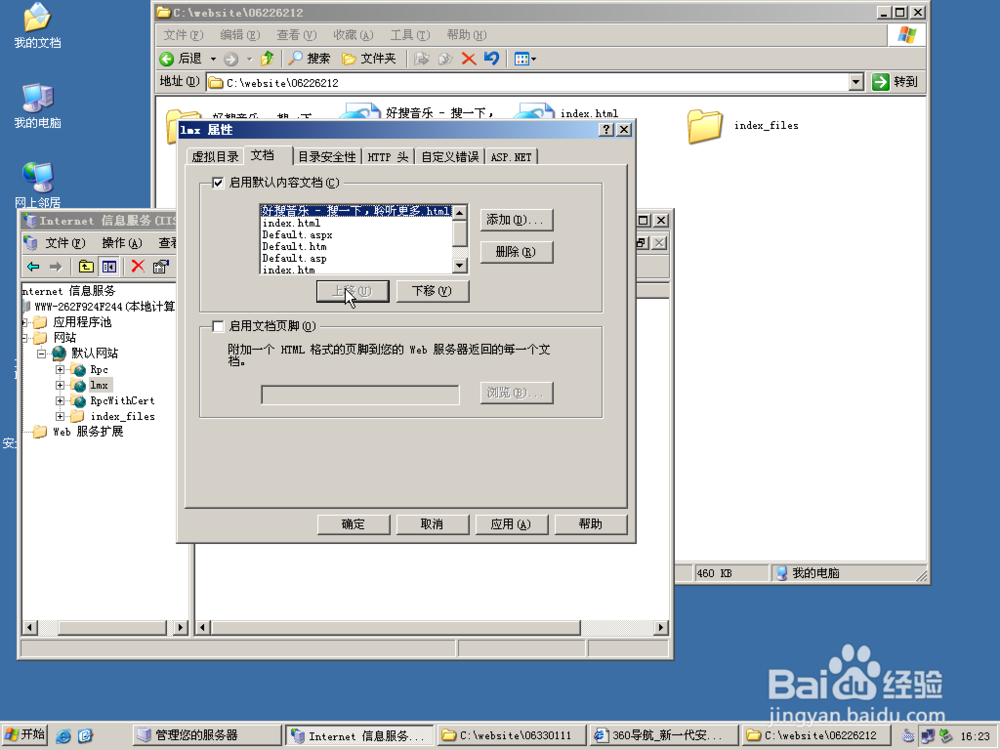Click document list scroll down arrow
Viewport: 1000px width, 750px height.
[459, 265]
